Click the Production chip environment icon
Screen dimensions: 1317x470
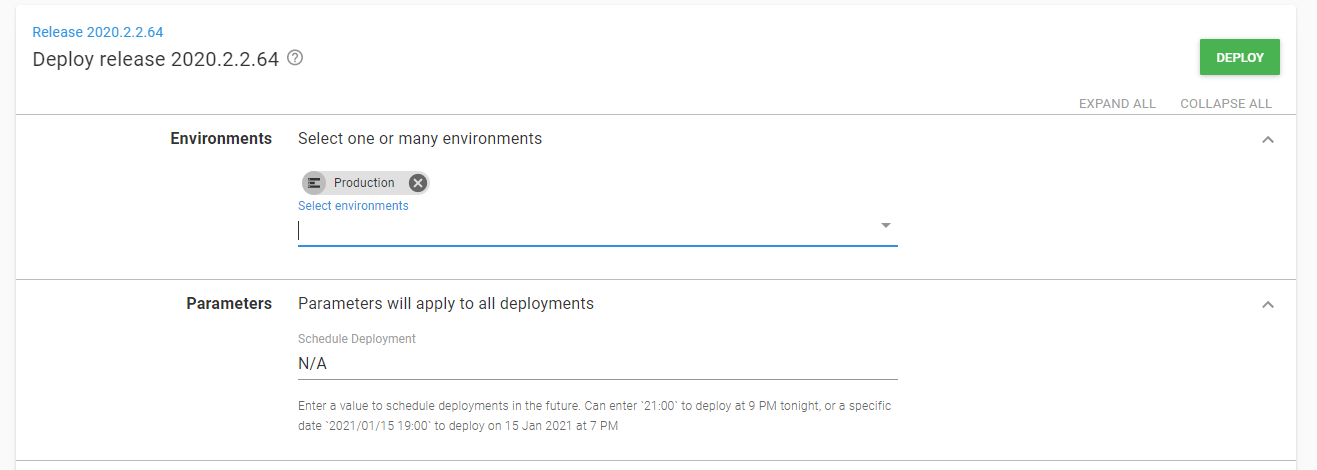click(315, 183)
